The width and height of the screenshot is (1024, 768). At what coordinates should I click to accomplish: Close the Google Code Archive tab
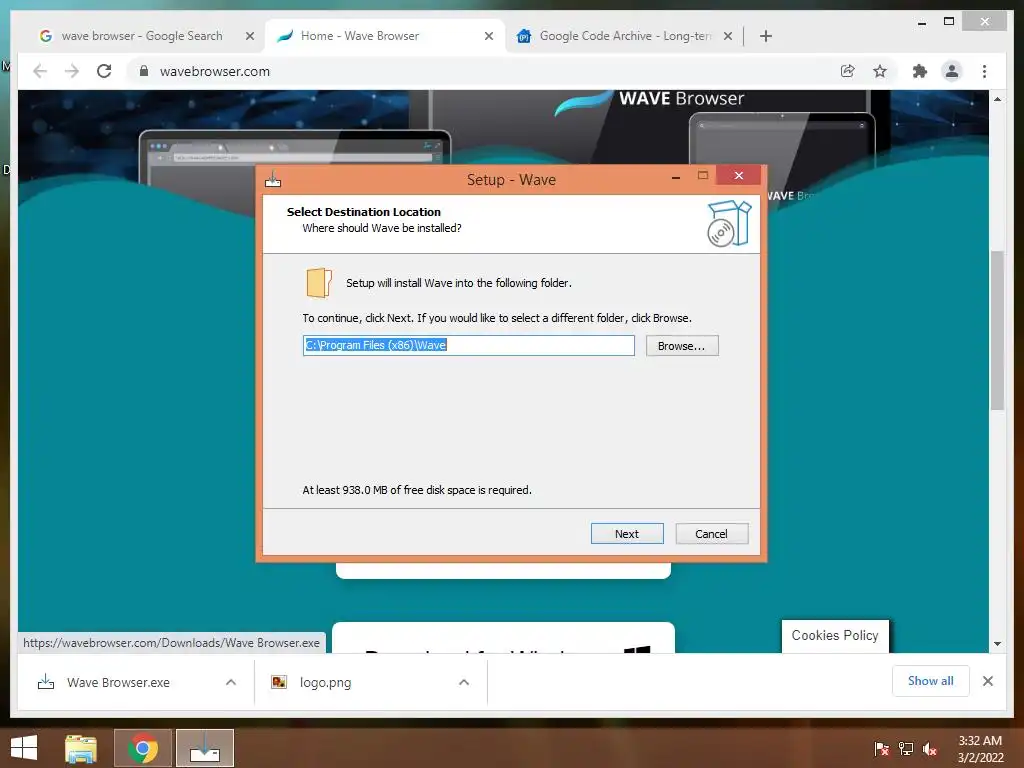point(728,36)
